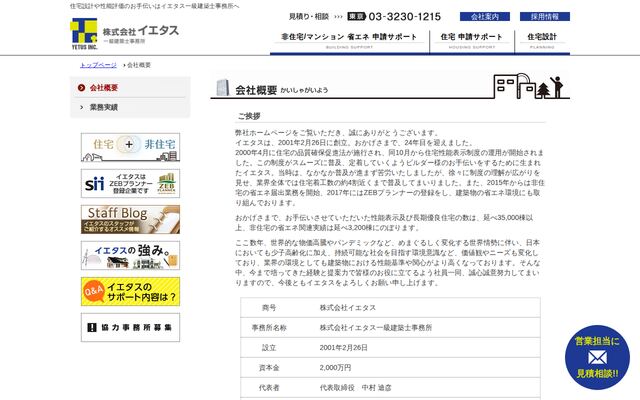Click the 代表者 table cell
Image resolution: width=640 pixels, height=400 pixels.
coord(269,388)
